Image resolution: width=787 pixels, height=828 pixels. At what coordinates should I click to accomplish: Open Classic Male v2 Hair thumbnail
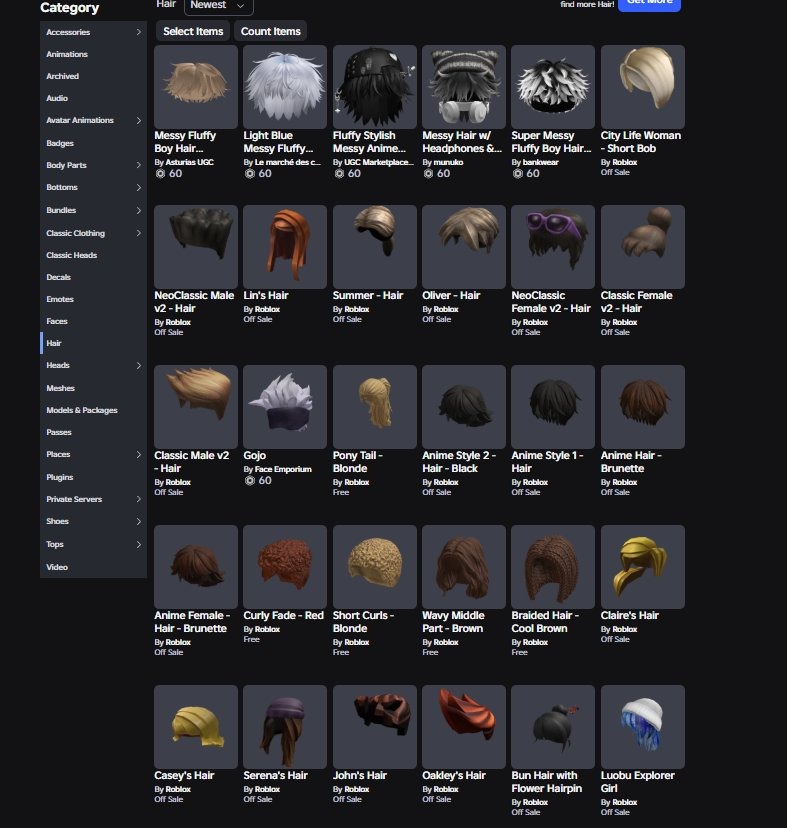click(195, 407)
